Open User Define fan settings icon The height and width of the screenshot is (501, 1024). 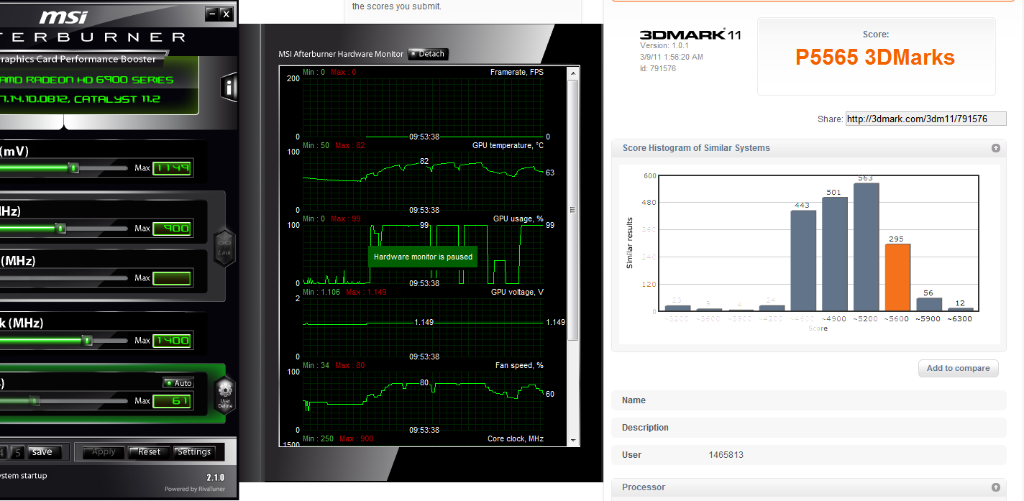click(224, 391)
